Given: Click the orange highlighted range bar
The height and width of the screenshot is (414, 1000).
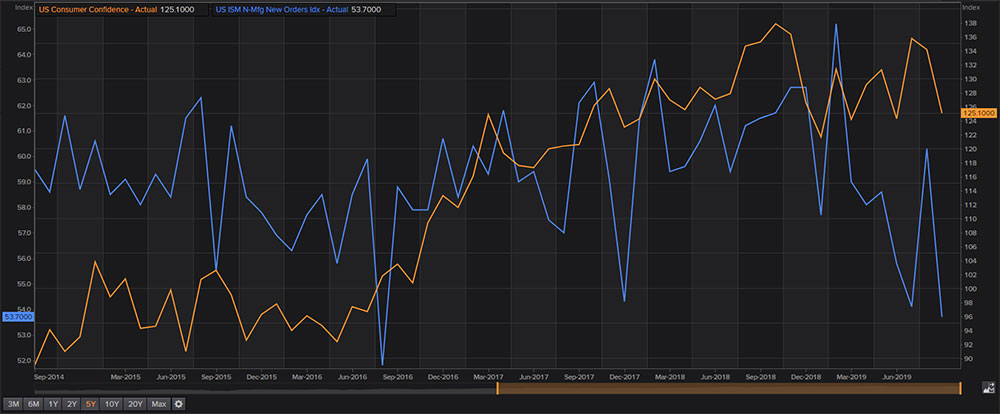Looking at the screenshot, I should click(x=728, y=388).
